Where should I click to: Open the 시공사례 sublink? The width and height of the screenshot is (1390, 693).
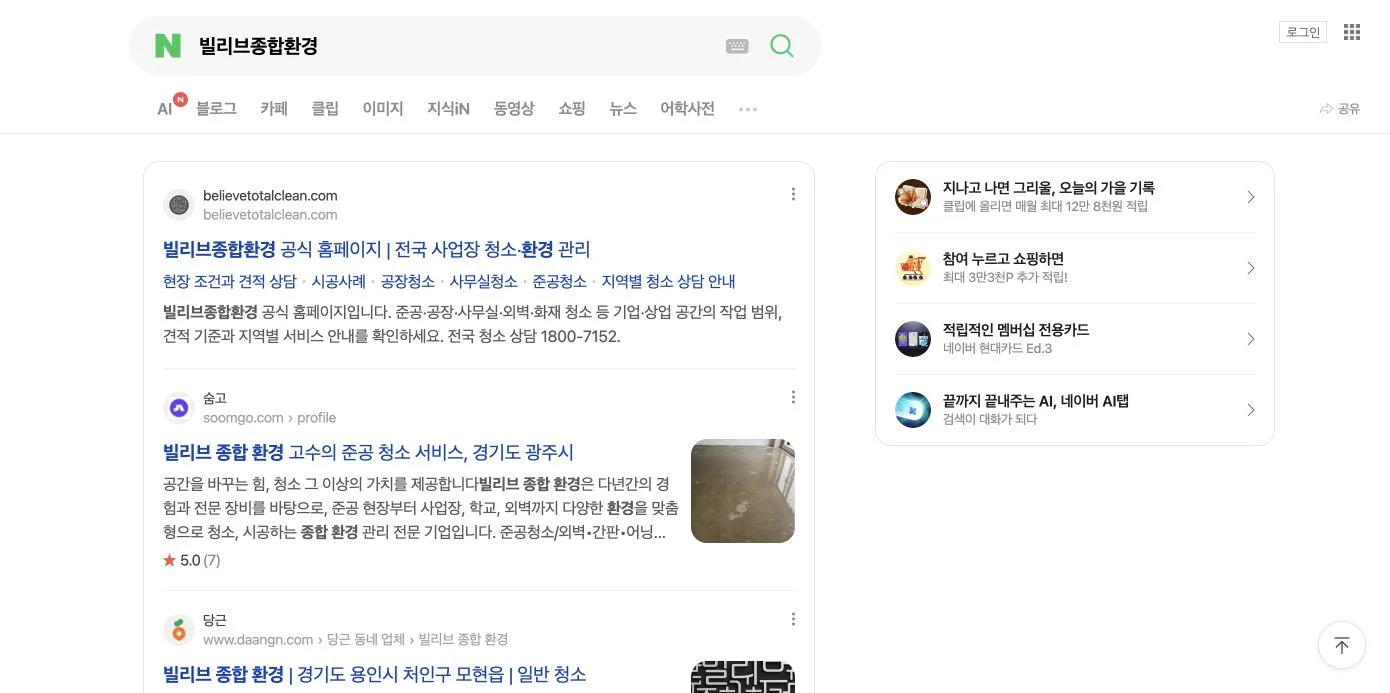tap(338, 281)
